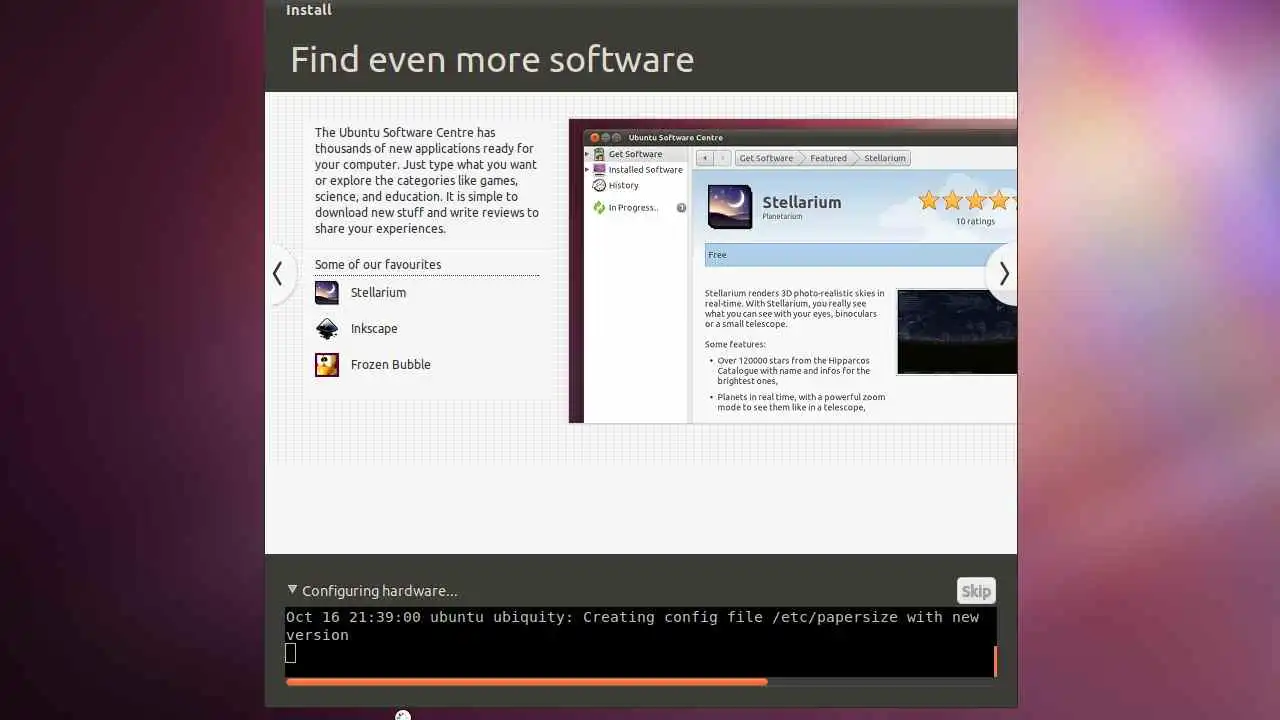Screen dimensions: 1280x720
Task: Select Installed Software in the sidebar
Action: pos(645,170)
